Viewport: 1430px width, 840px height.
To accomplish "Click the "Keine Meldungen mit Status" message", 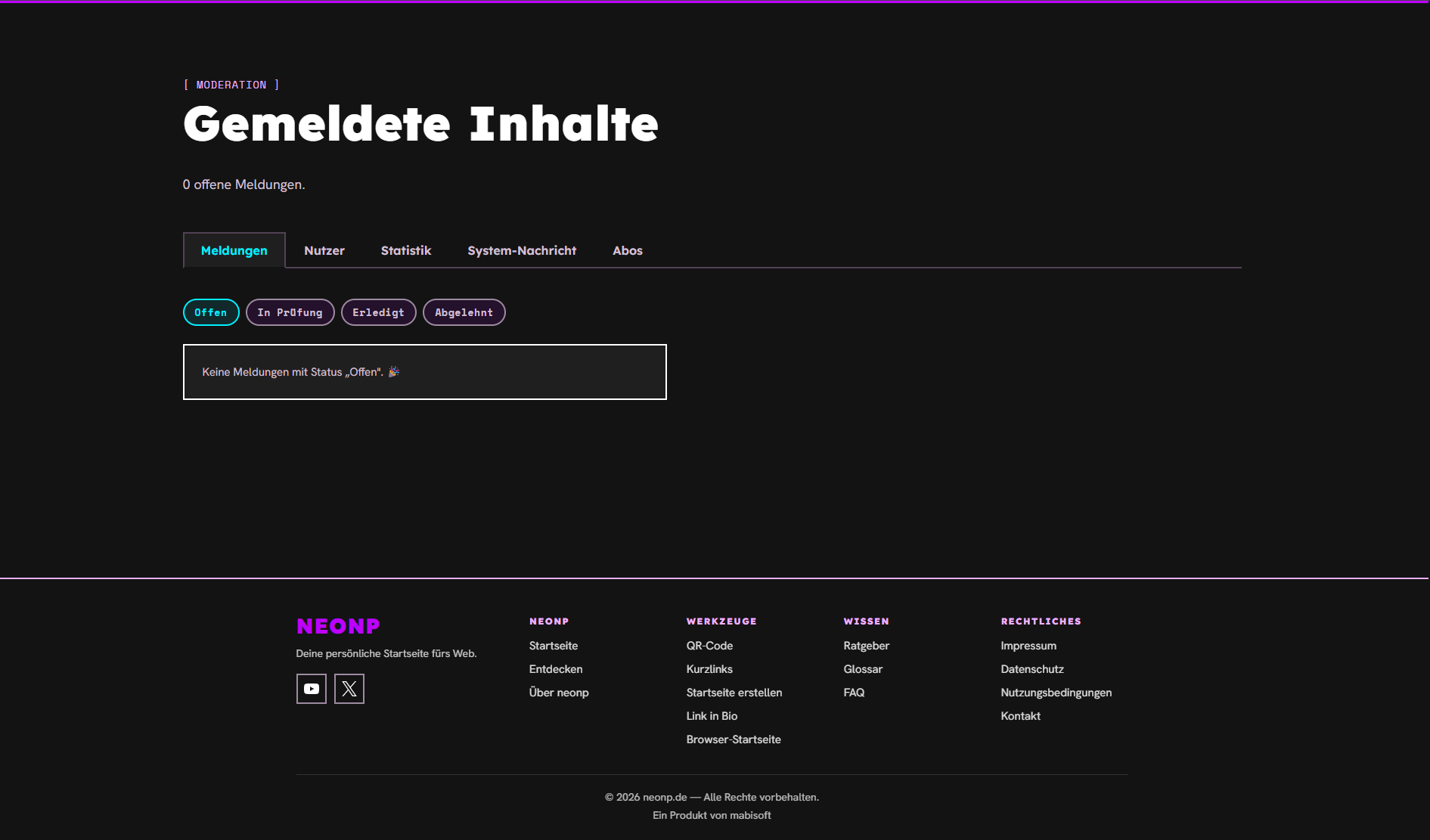I will [301, 372].
